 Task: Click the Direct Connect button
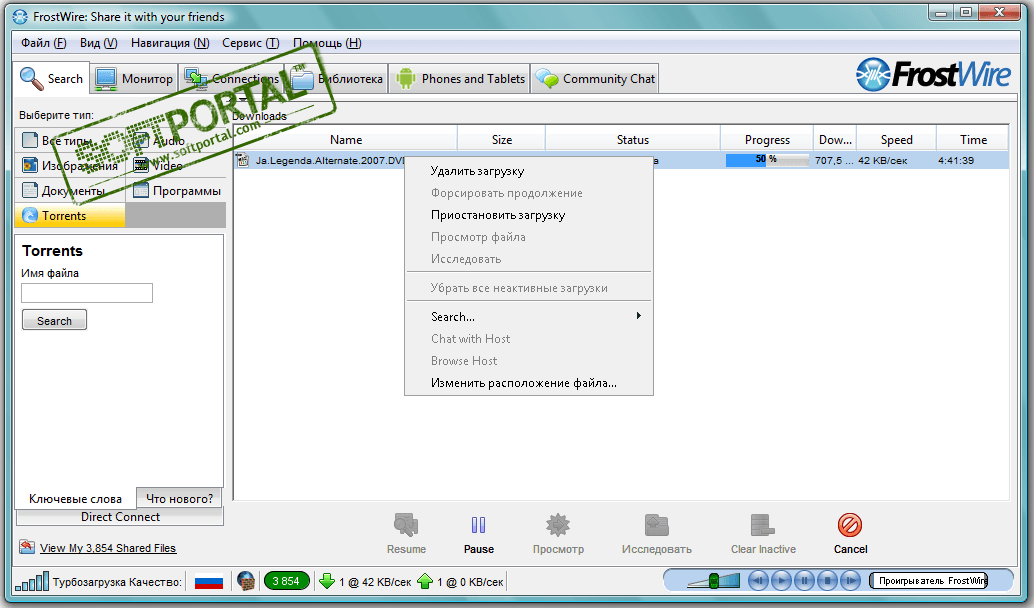[x=120, y=517]
